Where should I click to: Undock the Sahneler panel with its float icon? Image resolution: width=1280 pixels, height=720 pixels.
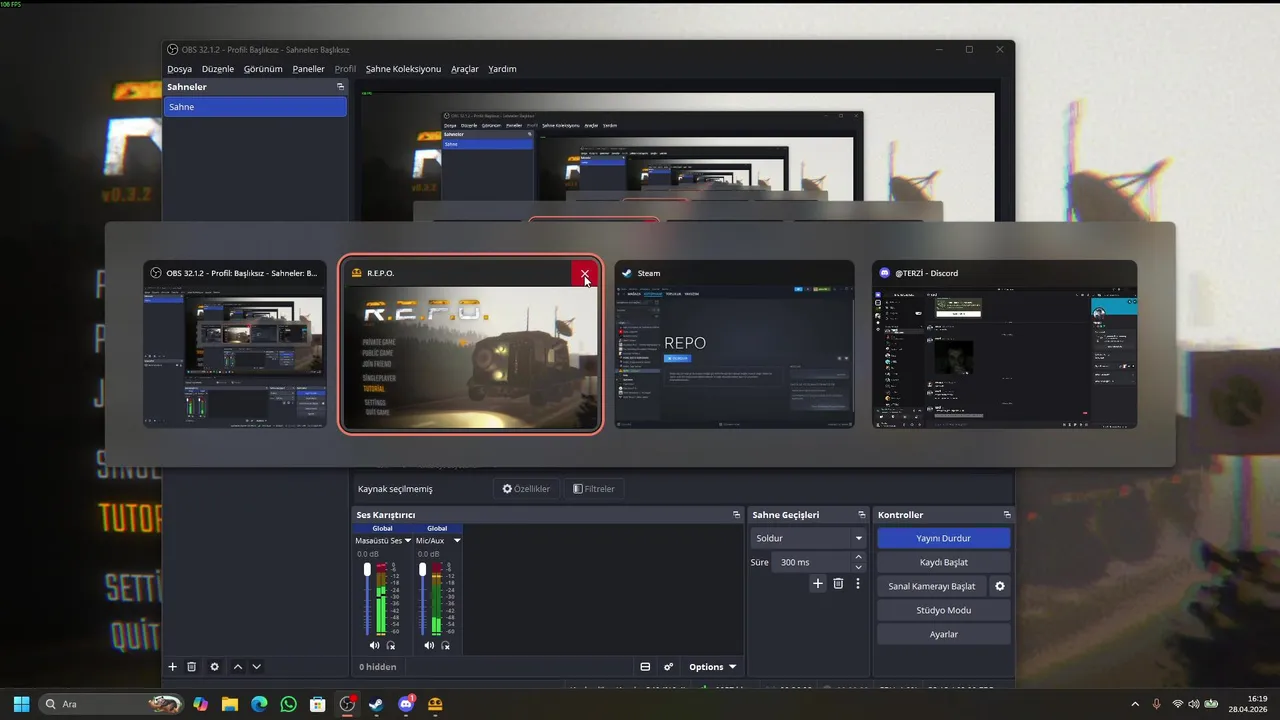340,87
